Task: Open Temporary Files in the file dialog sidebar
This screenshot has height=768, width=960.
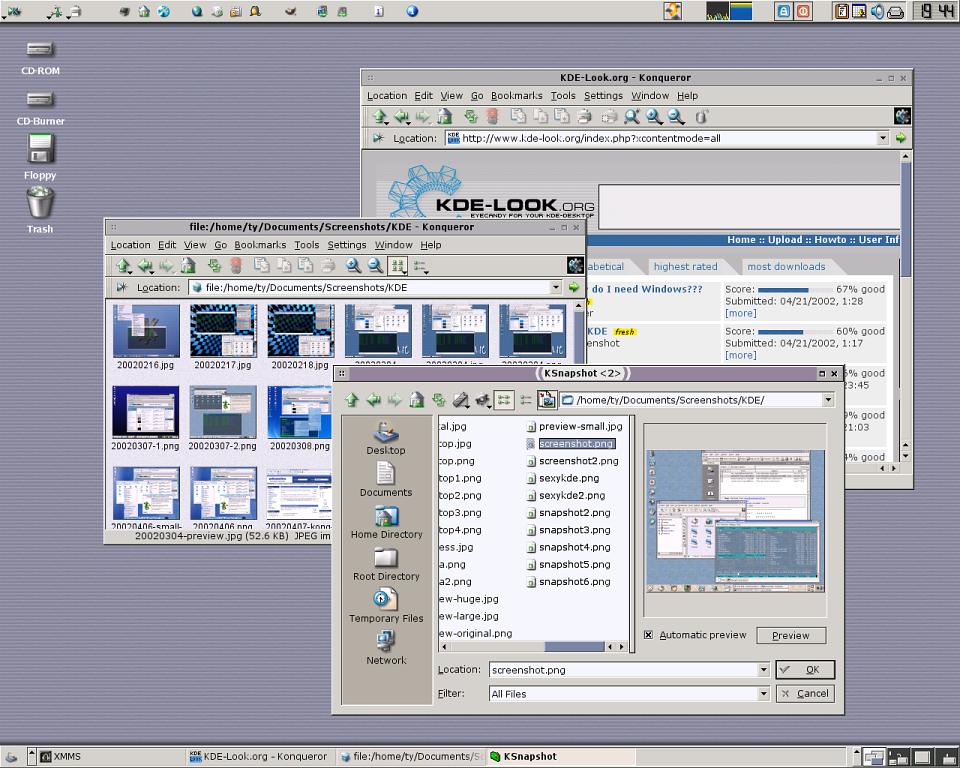Action: 386,606
